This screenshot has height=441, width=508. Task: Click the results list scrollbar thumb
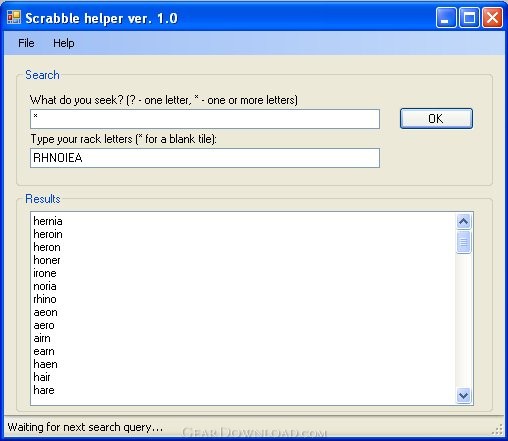[x=463, y=242]
